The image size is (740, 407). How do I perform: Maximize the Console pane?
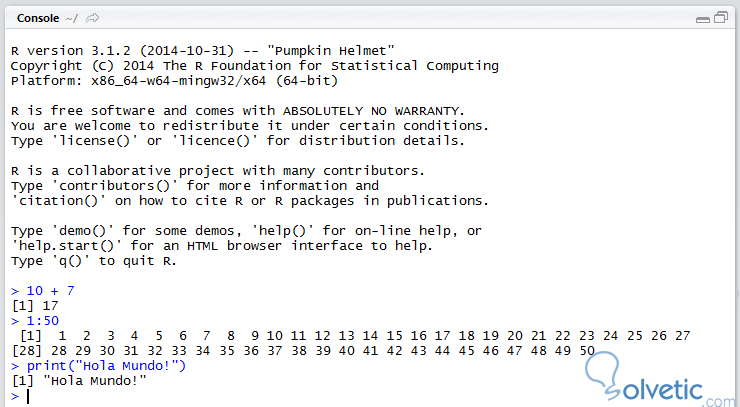pos(720,18)
